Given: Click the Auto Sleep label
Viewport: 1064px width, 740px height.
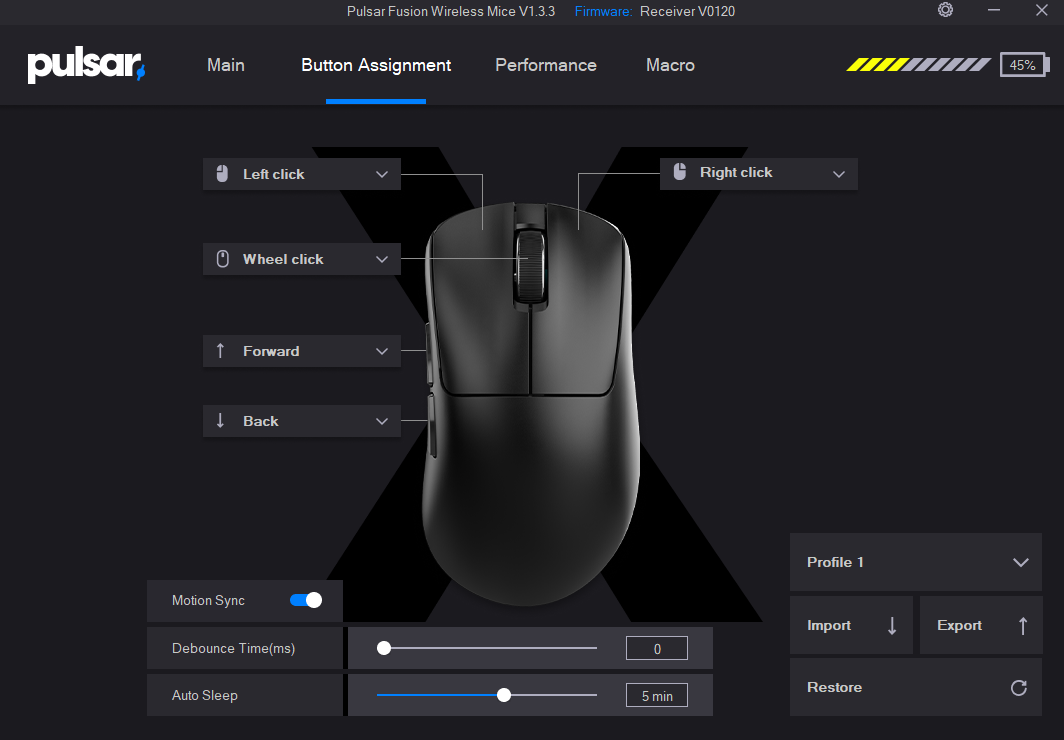Looking at the screenshot, I should tap(204, 695).
